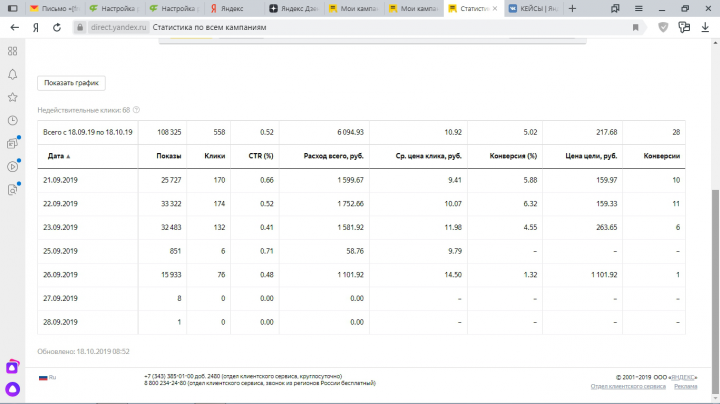
Task: Switch to the first Мои кампании tab
Action: click(x=354, y=8)
